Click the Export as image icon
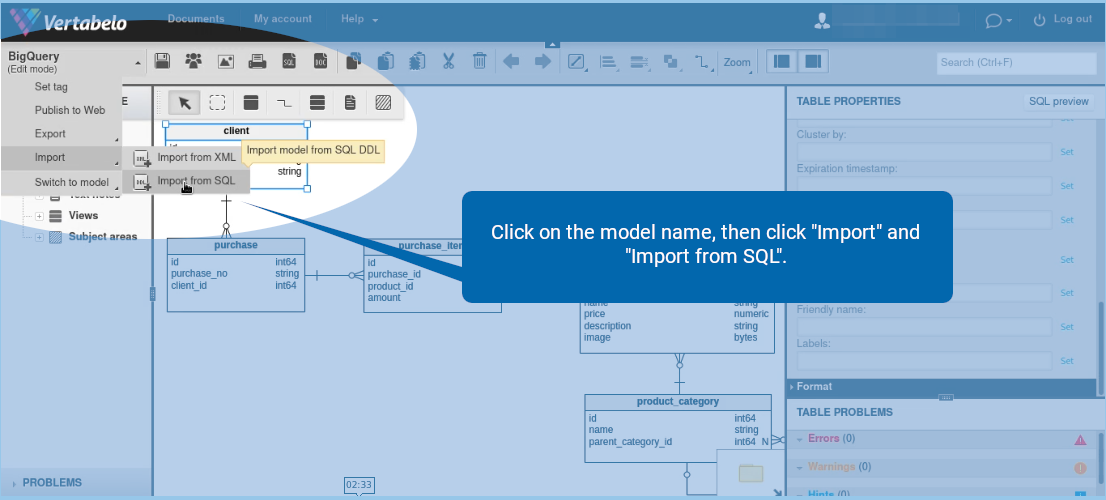The height and width of the screenshot is (500, 1106). tap(226, 61)
